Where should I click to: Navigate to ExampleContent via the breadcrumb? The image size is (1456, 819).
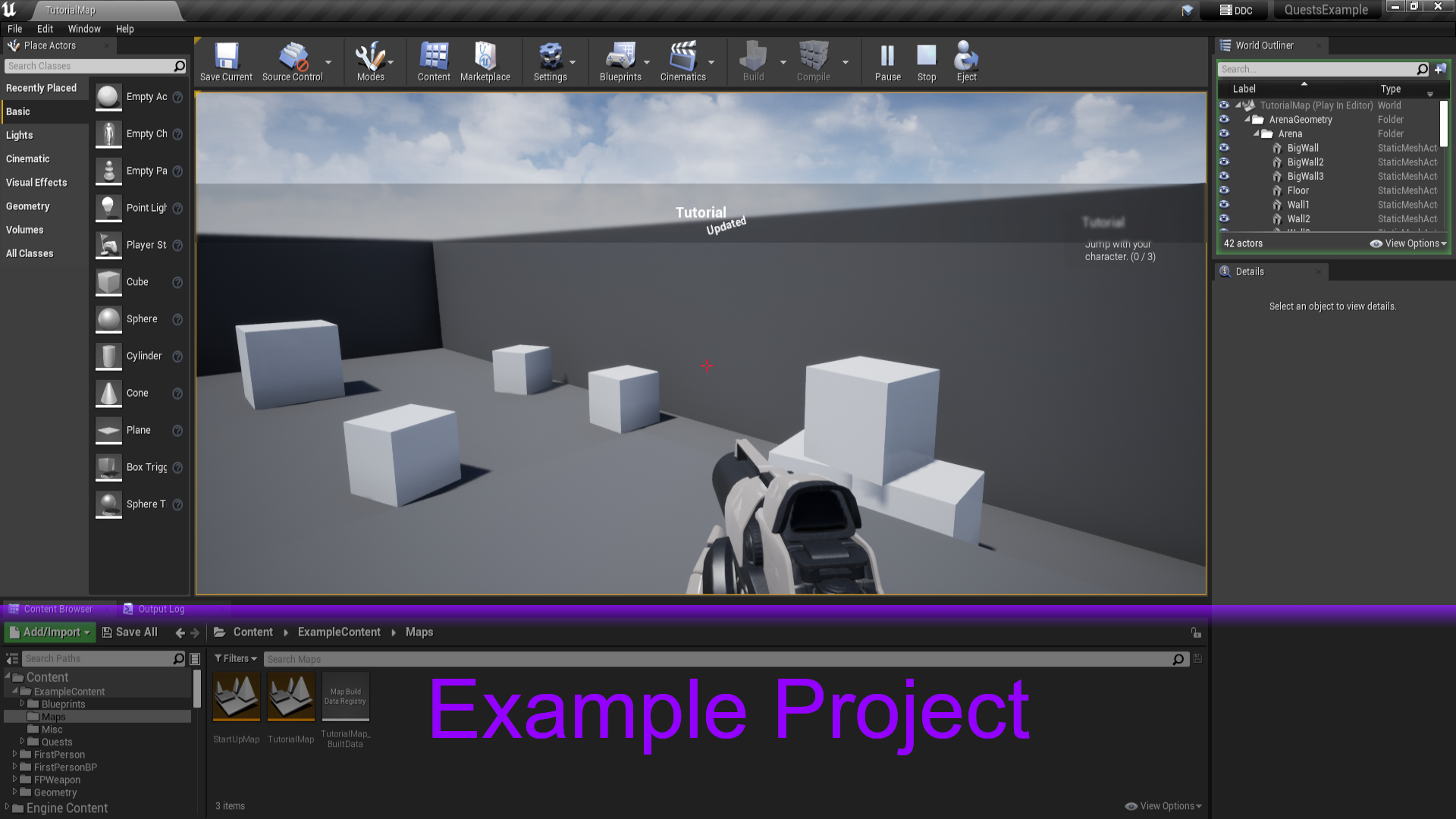click(x=338, y=632)
